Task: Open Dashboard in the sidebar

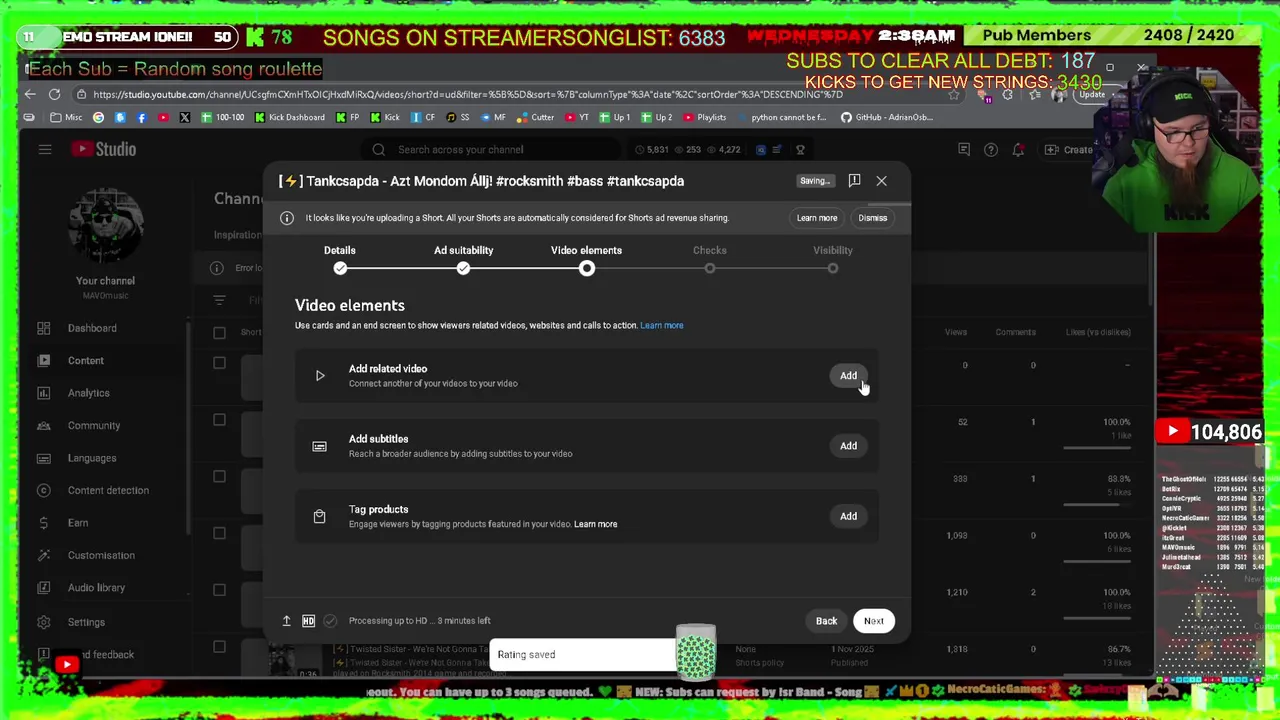Action: point(92,328)
